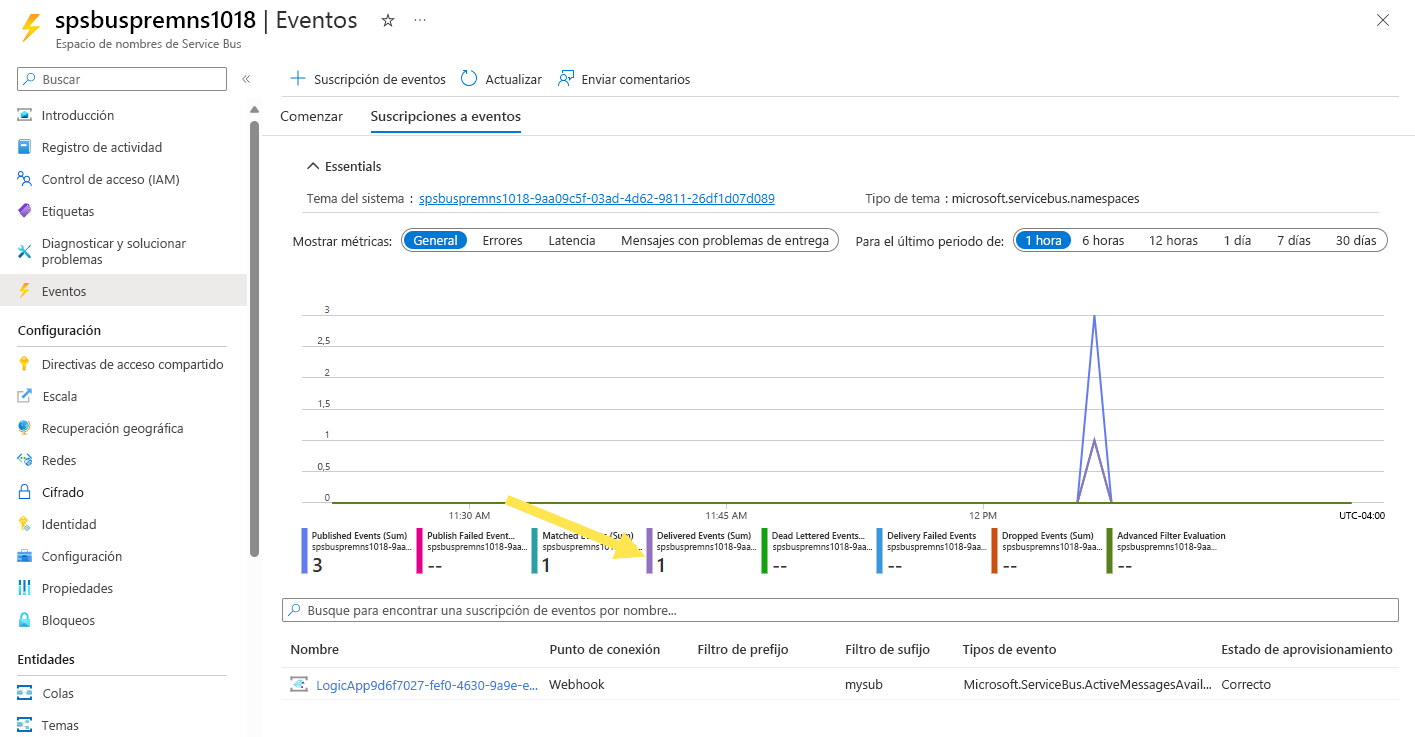The image size is (1415, 737).
Task: Select General metrics option
Action: point(435,240)
